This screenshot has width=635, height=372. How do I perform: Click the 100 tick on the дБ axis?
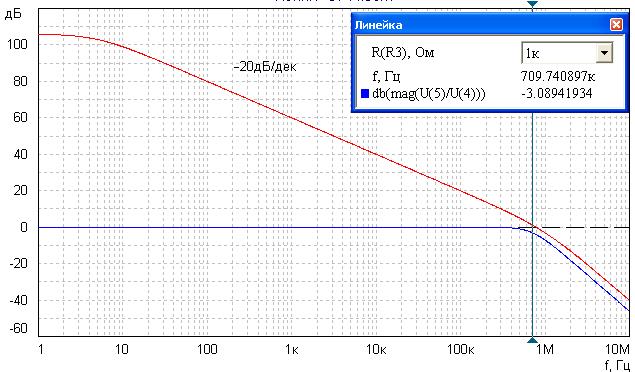click(17, 44)
